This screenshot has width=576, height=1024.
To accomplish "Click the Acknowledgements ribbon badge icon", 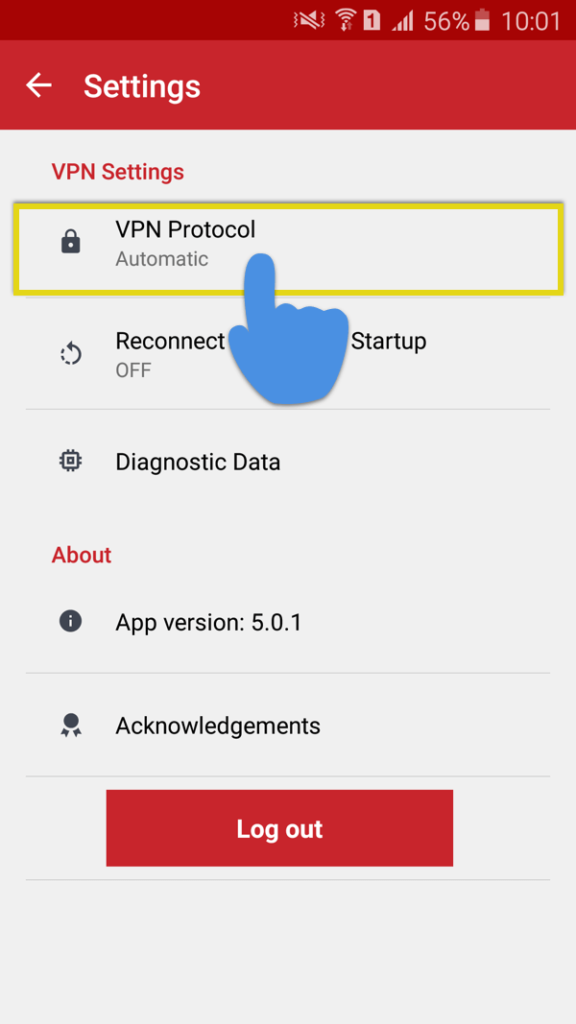I will (71, 725).
